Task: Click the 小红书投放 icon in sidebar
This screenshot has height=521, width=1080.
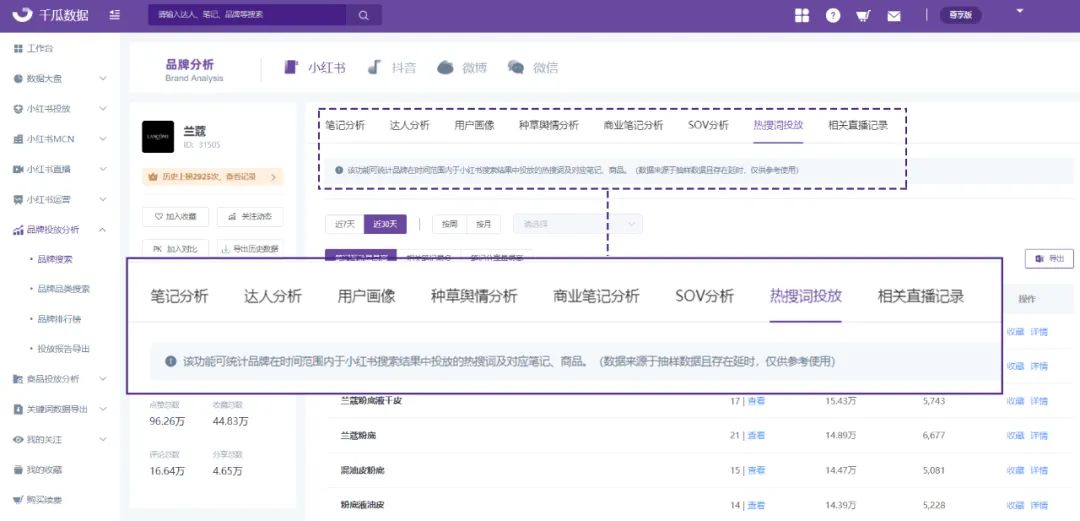Action: (x=18, y=109)
